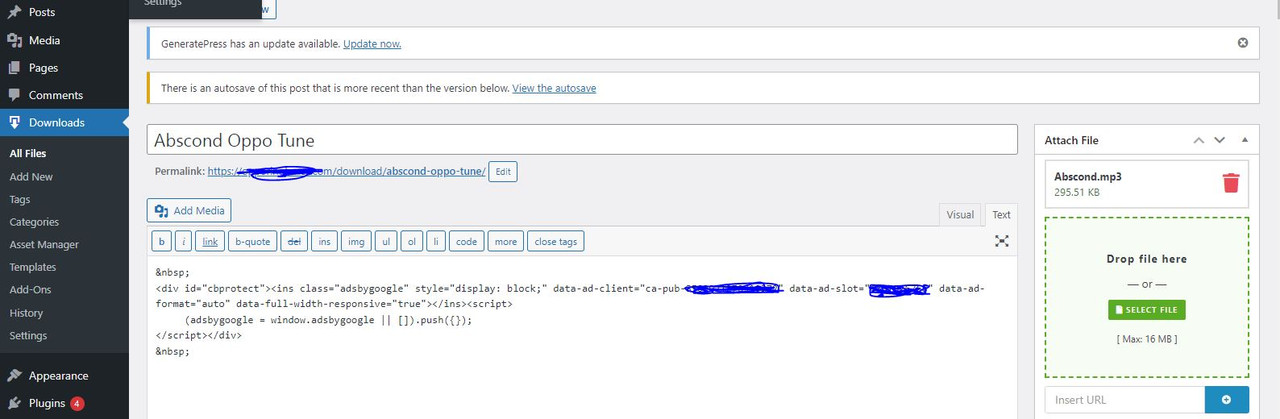This screenshot has width=1280, height=419.
Task: Click the Plugins plug icon
Action: pyautogui.click(x=14, y=403)
